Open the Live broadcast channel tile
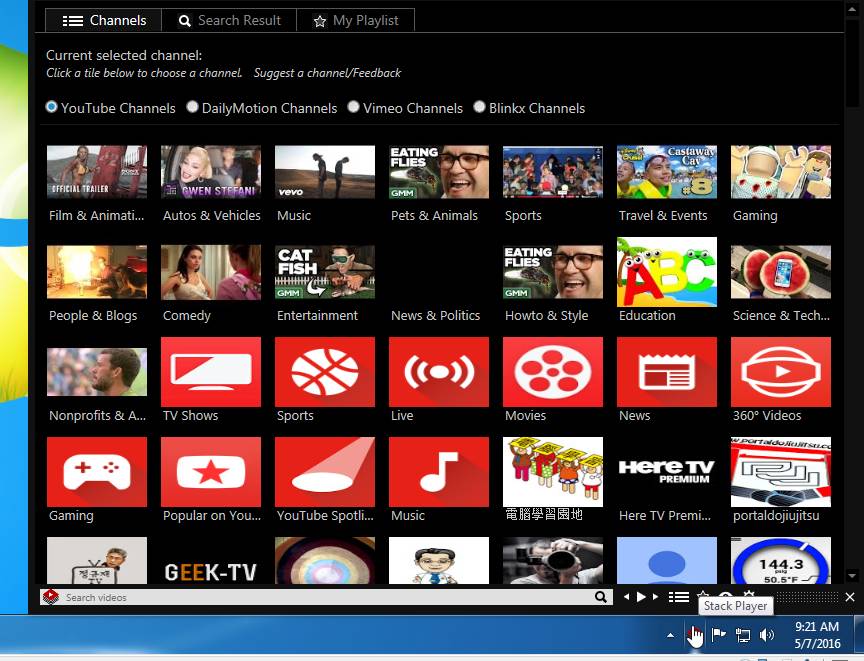The image size is (864, 661). click(438, 372)
